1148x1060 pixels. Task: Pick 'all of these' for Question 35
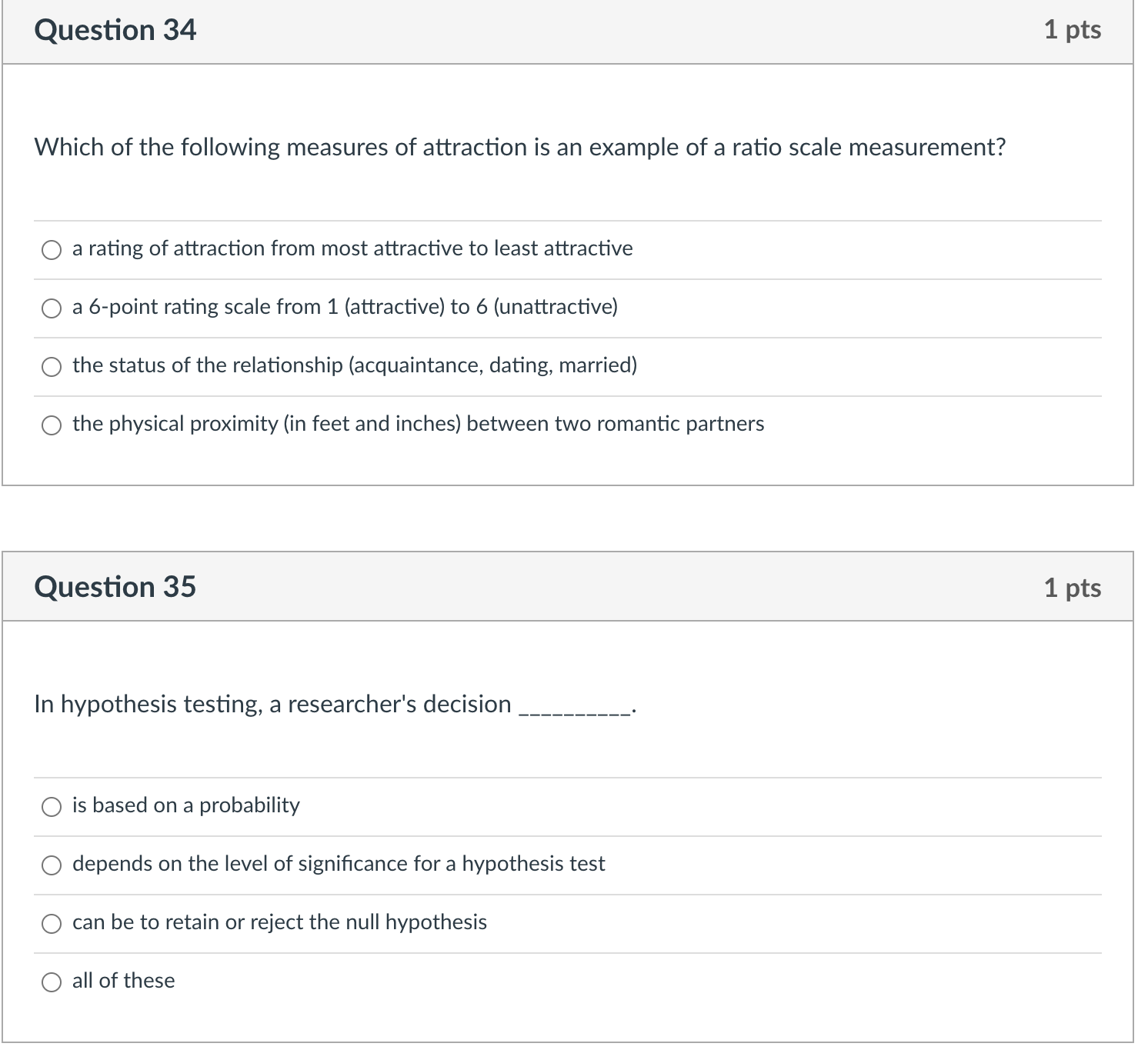pos(51,981)
